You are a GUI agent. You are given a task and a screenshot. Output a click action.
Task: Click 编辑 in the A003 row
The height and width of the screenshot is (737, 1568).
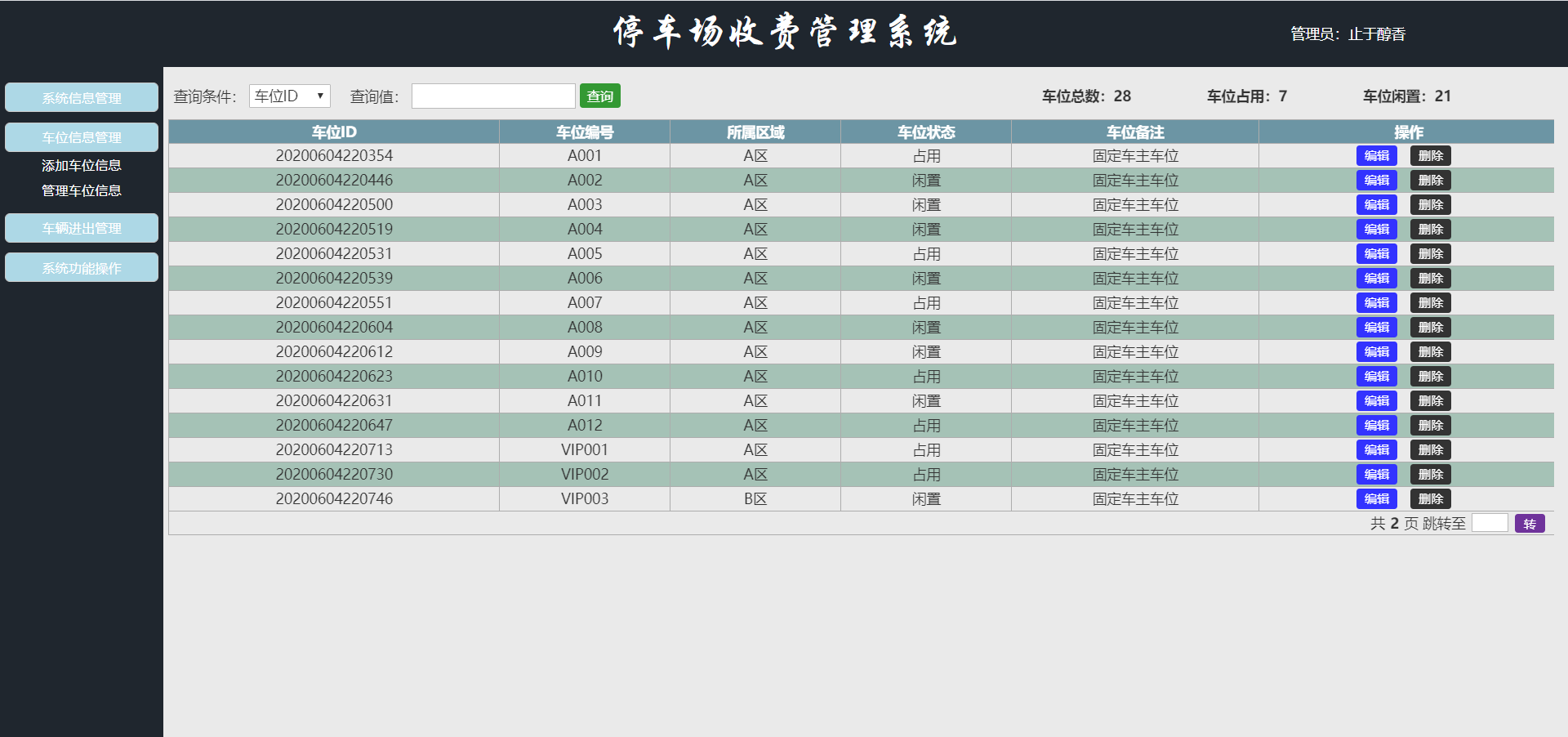point(1377,204)
